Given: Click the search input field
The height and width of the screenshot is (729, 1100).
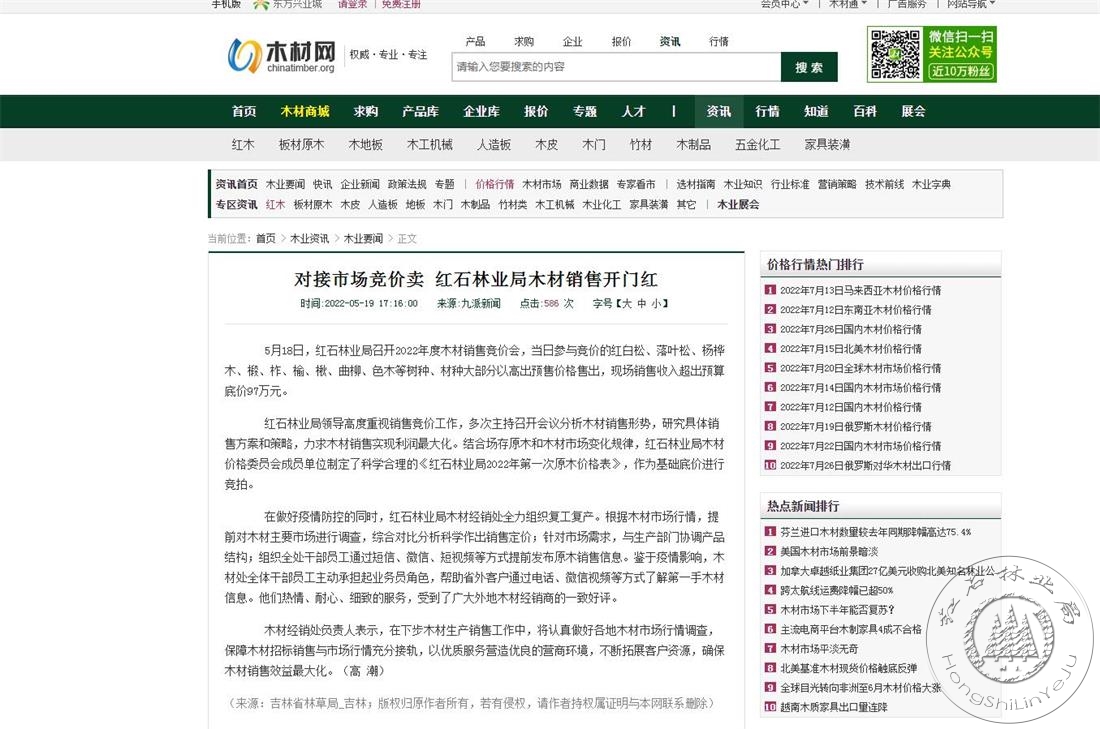Looking at the screenshot, I should point(616,67).
